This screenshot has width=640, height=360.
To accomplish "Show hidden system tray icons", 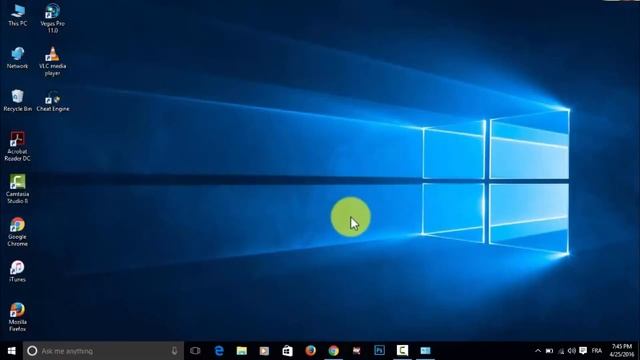I will [x=538, y=351].
